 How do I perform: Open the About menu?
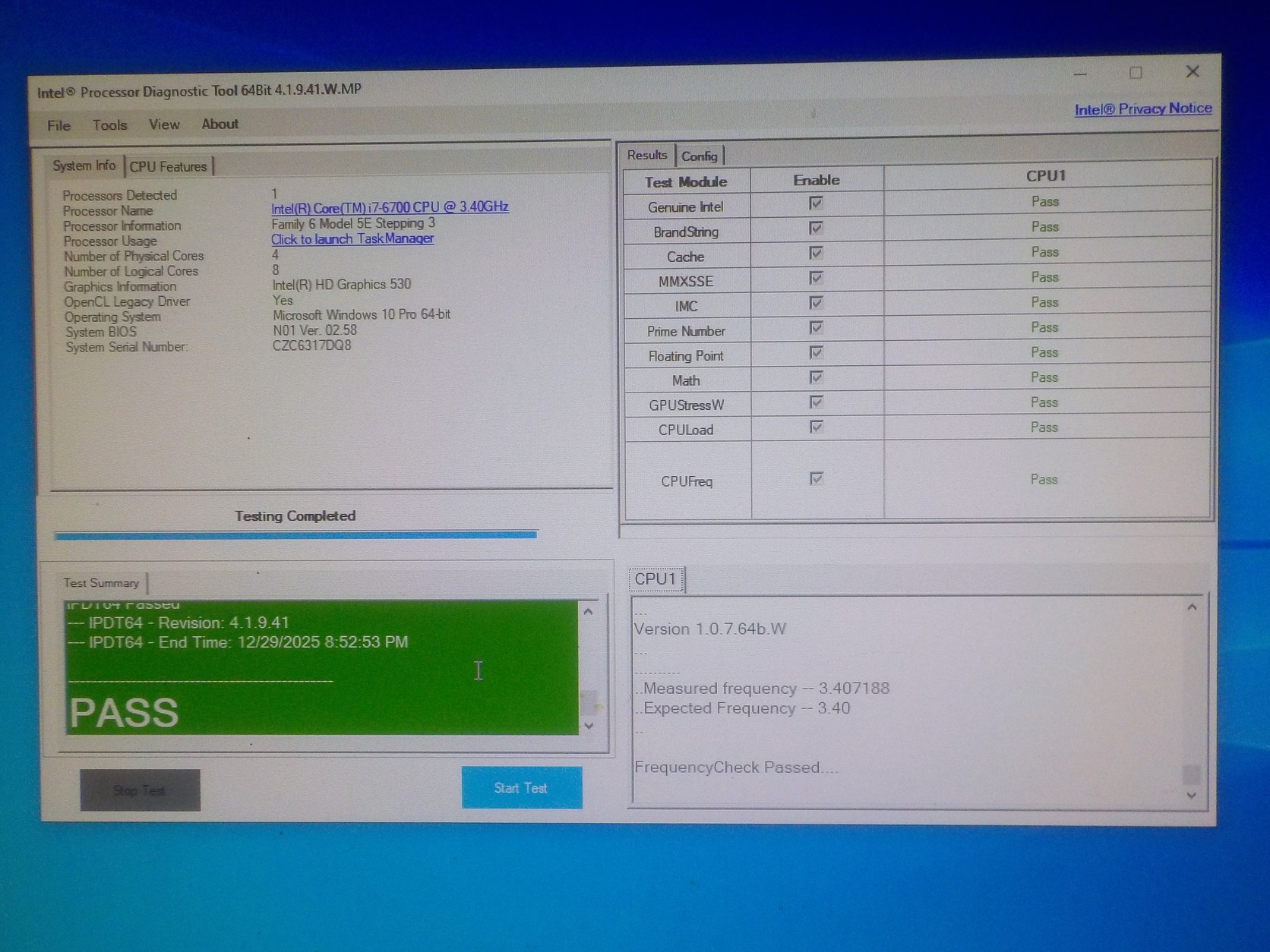[220, 124]
